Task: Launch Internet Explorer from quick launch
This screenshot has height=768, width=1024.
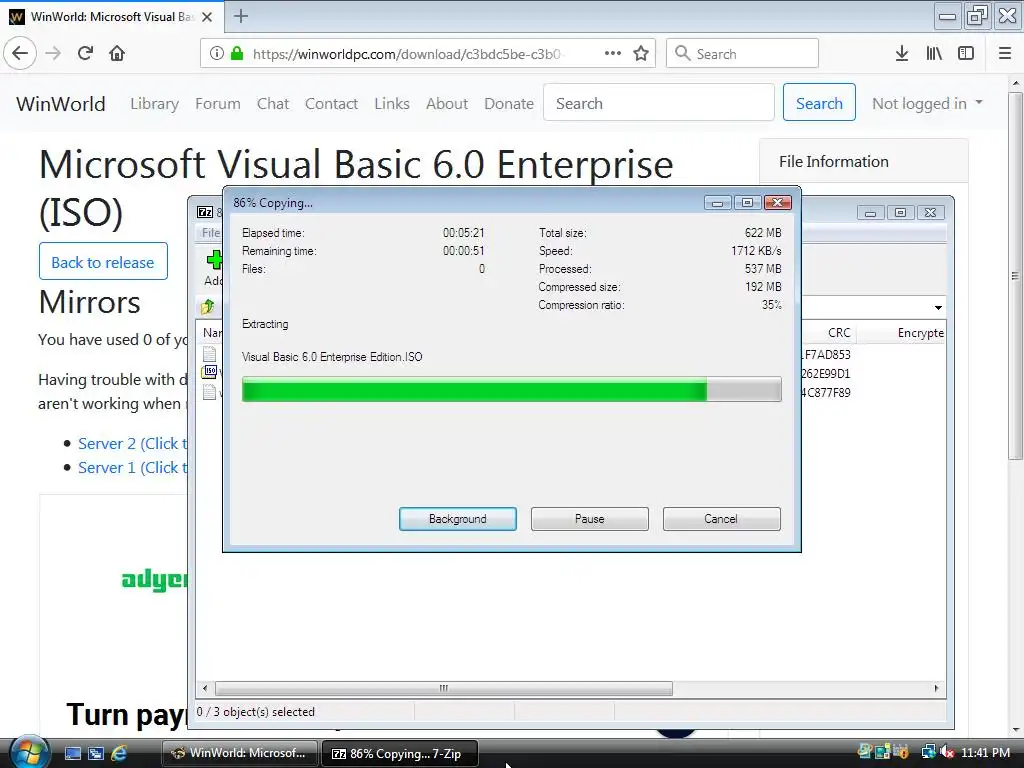Action: (x=119, y=753)
